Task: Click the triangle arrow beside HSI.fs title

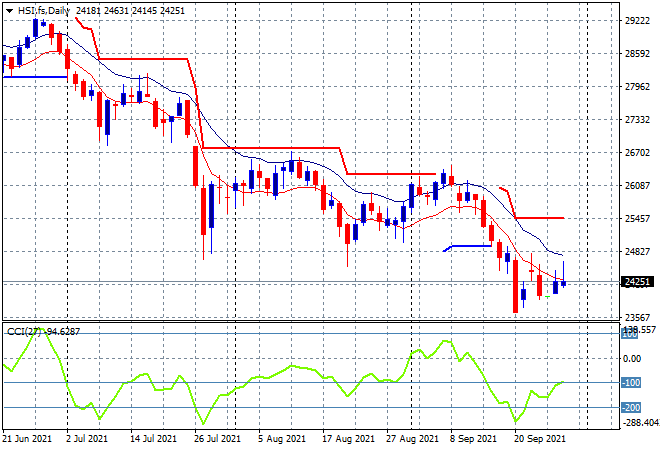Action: tap(9, 11)
